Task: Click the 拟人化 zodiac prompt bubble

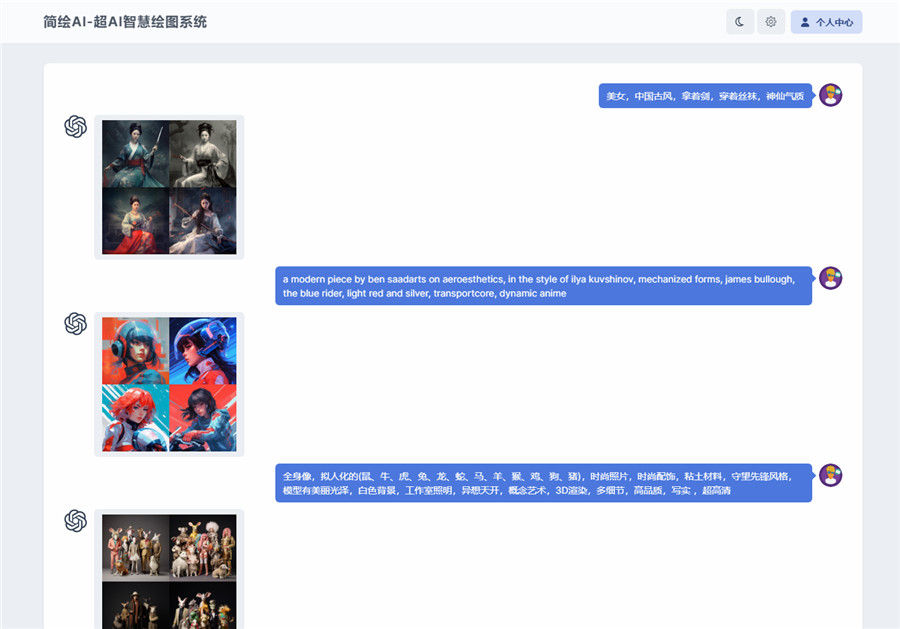Action: (x=543, y=483)
